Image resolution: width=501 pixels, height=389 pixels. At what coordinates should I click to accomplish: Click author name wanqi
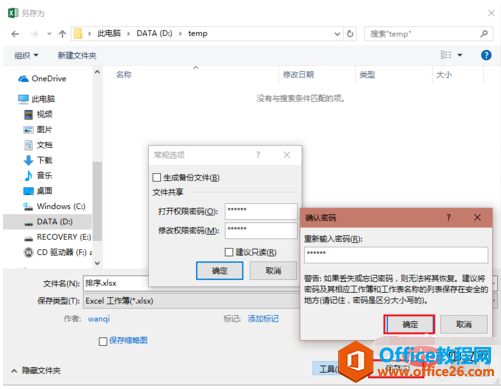tap(99, 319)
